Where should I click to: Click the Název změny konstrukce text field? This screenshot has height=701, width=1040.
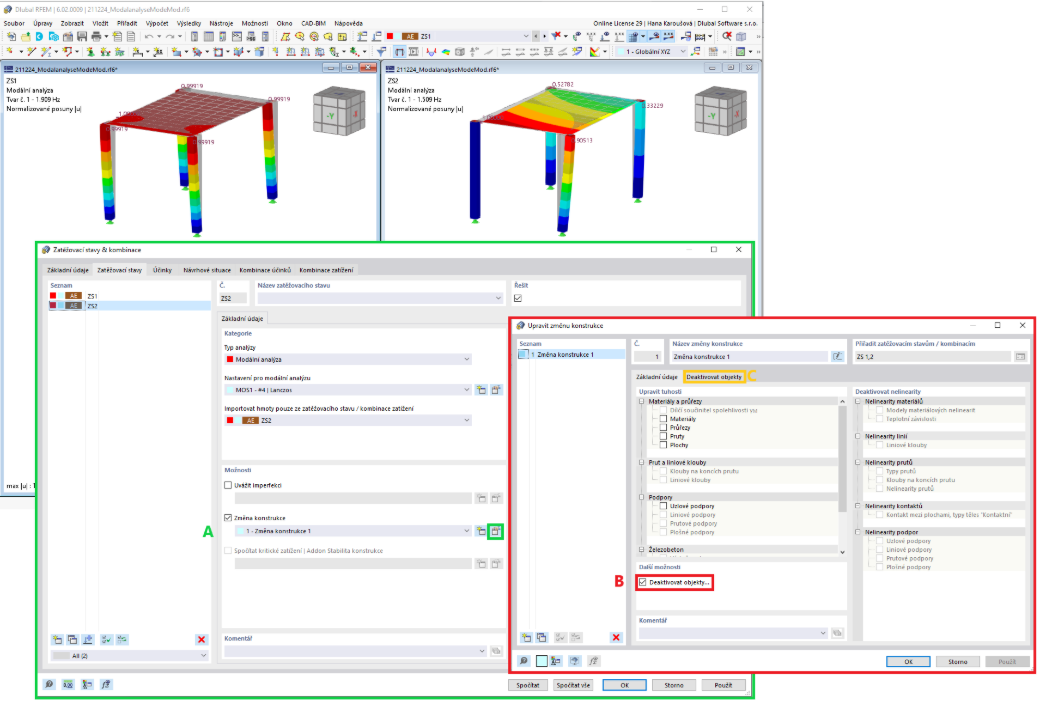click(x=749, y=357)
